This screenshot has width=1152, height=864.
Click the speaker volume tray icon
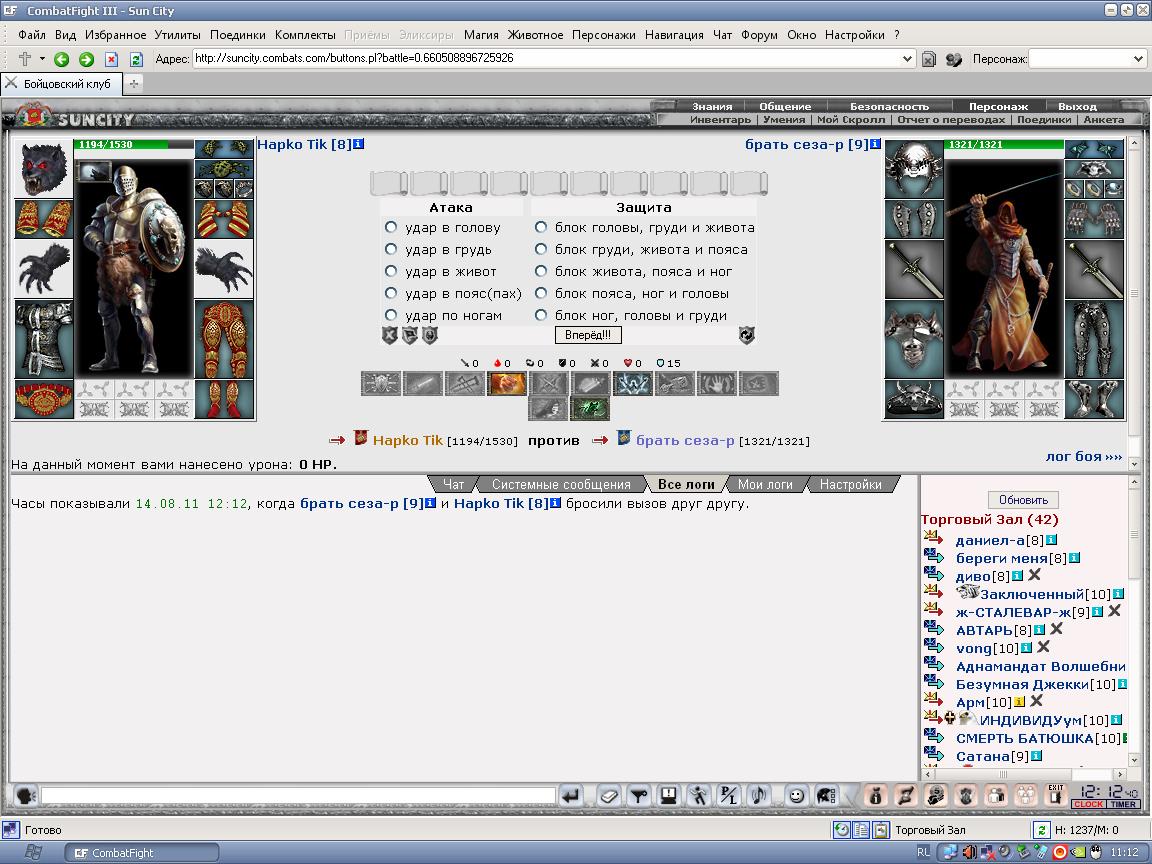[970, 852]
